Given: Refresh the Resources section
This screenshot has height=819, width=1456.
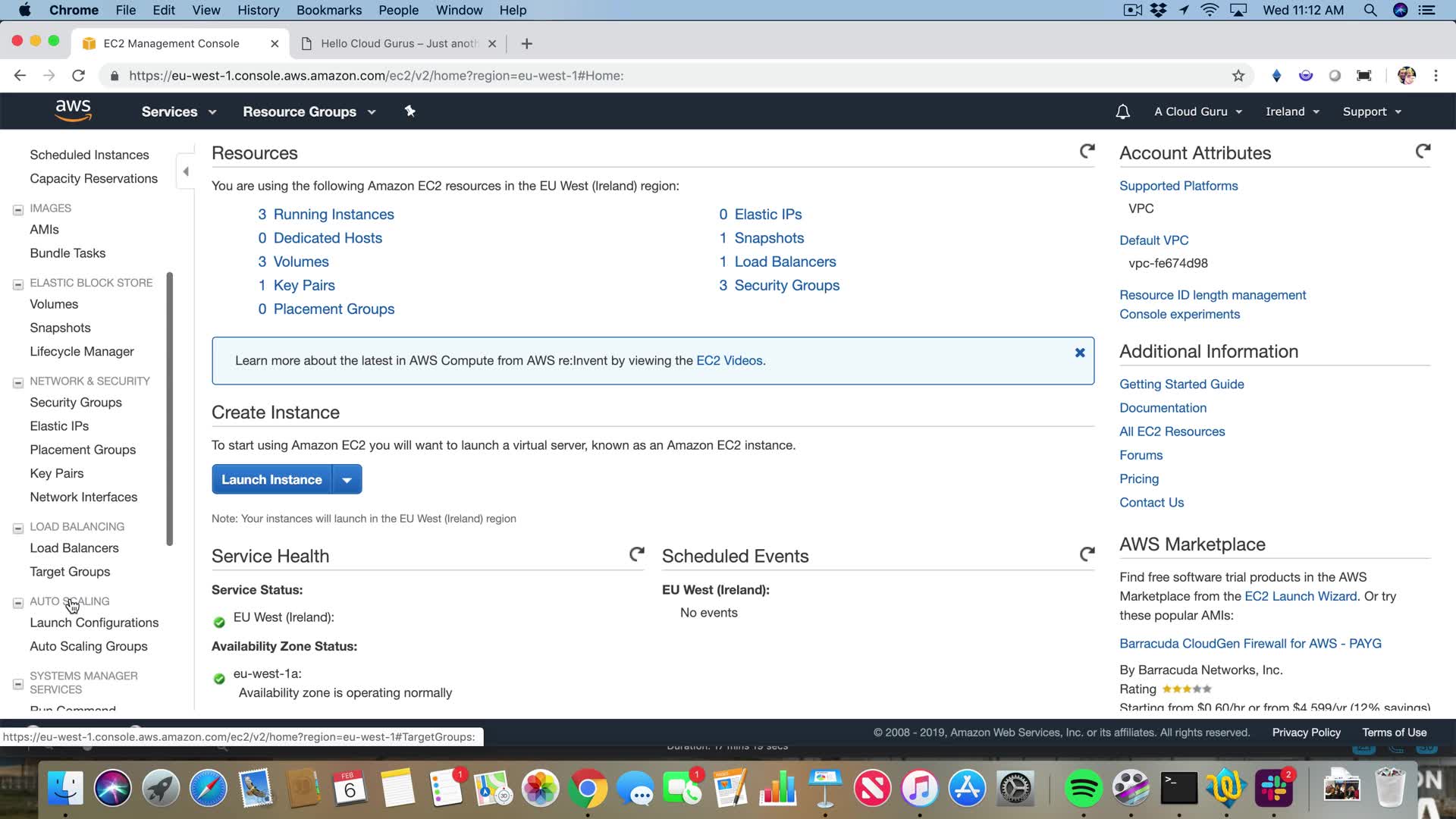Looking at the screenshot, I should pos(1087,152).
